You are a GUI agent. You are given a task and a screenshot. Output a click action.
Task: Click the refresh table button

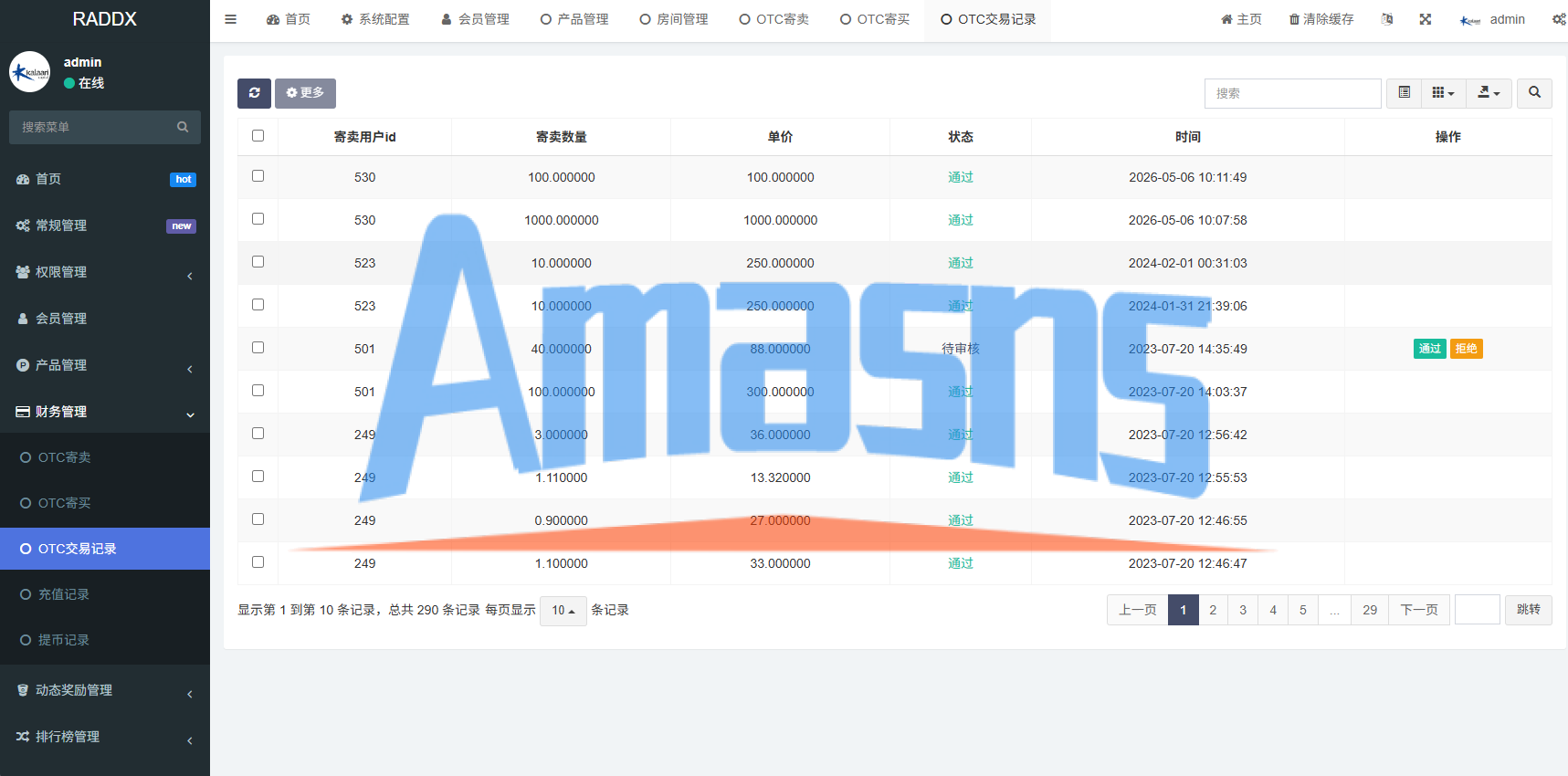pos(254,93)
